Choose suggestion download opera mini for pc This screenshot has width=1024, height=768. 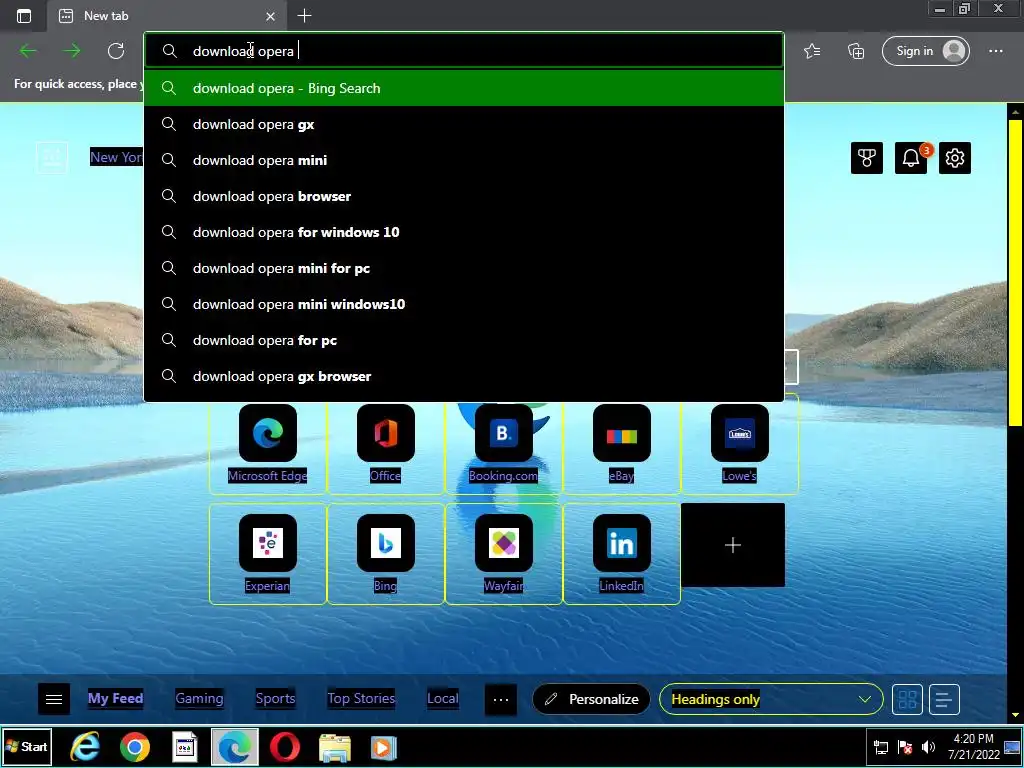tap(464, 268)
